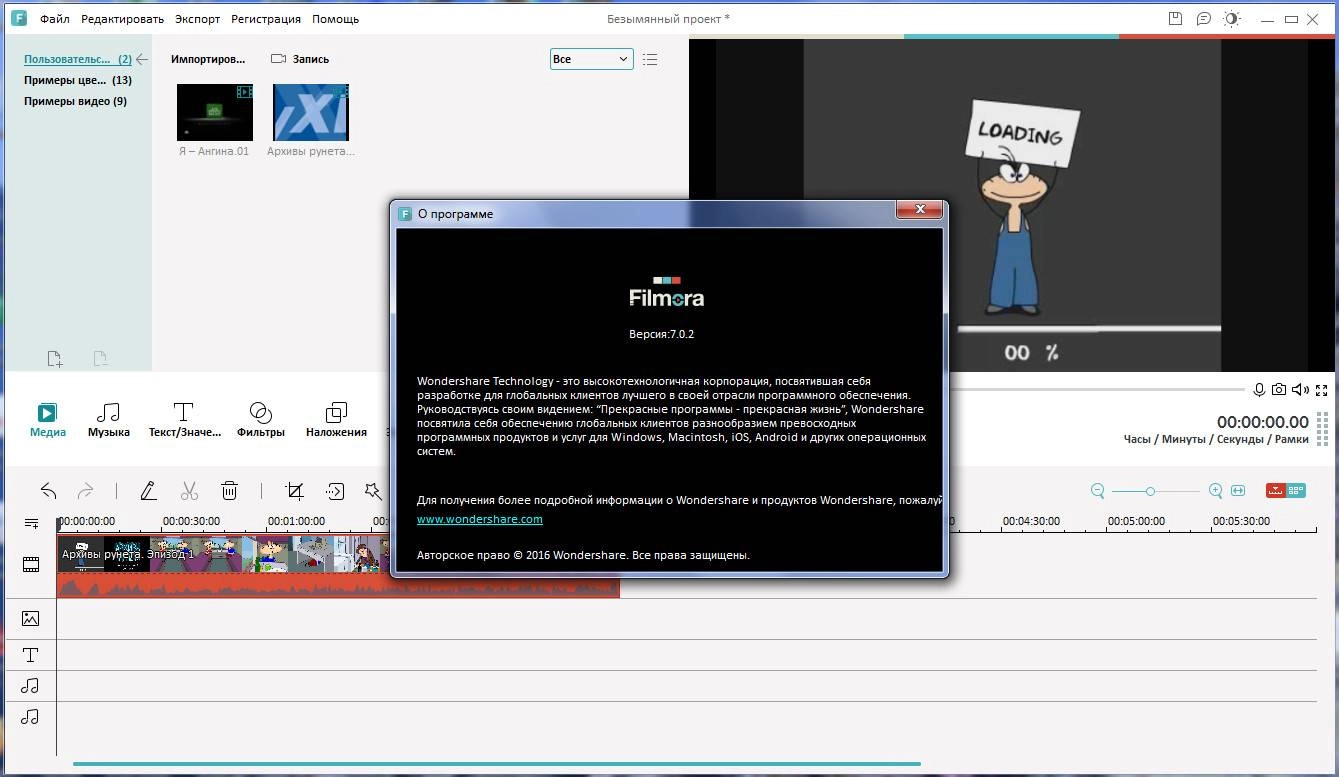
Task: Open the Текст/Значе... text tab
Action: point(184,420)
